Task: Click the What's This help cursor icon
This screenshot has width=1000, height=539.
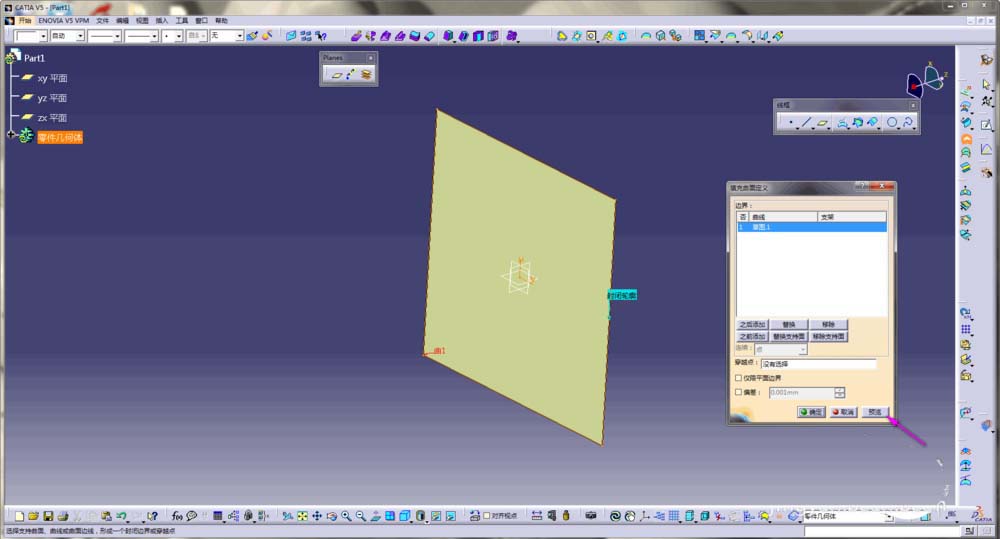Action: pyautogui.click(x=152, y=516)
